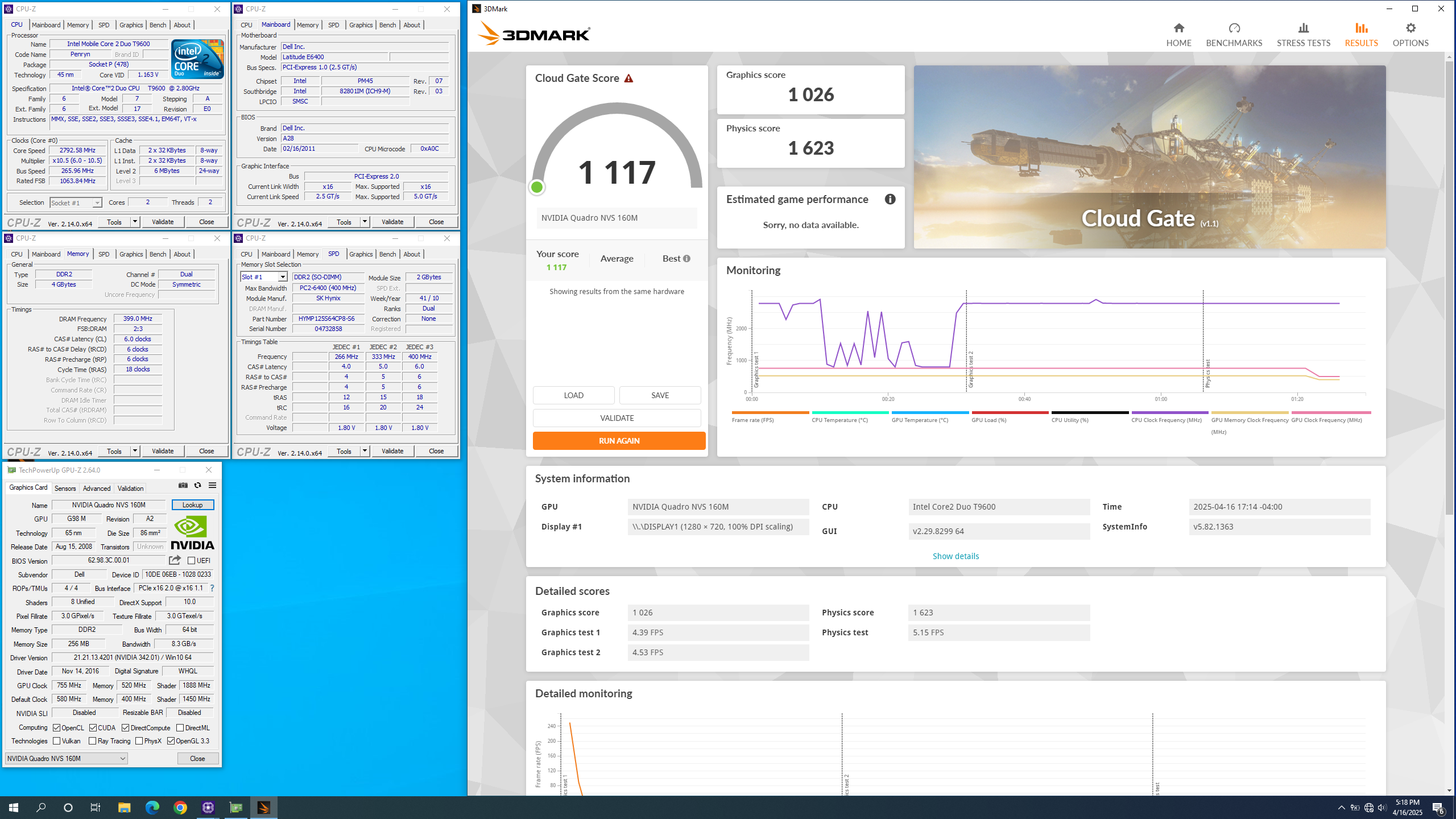Open the Socket #1 selection dropdown
Viewport: 1456px width, 819px height.
click(76, 203)
